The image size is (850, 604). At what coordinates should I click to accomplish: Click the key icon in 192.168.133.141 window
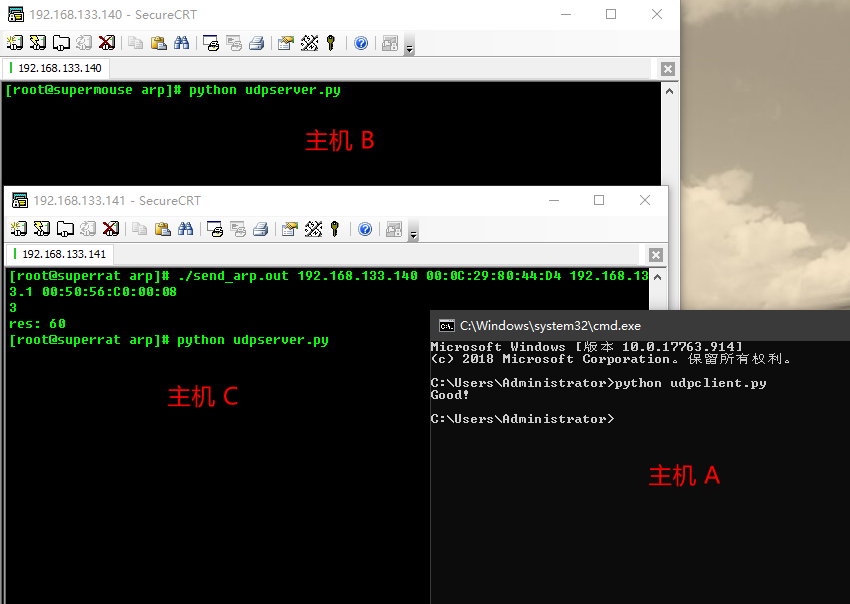pyautogui.click(x=334, y=229)
